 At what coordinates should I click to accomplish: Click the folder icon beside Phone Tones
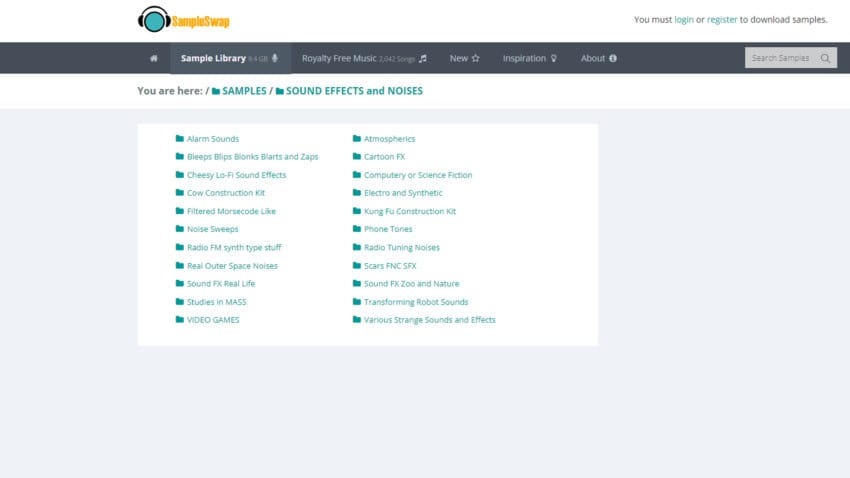coord(356,229)
